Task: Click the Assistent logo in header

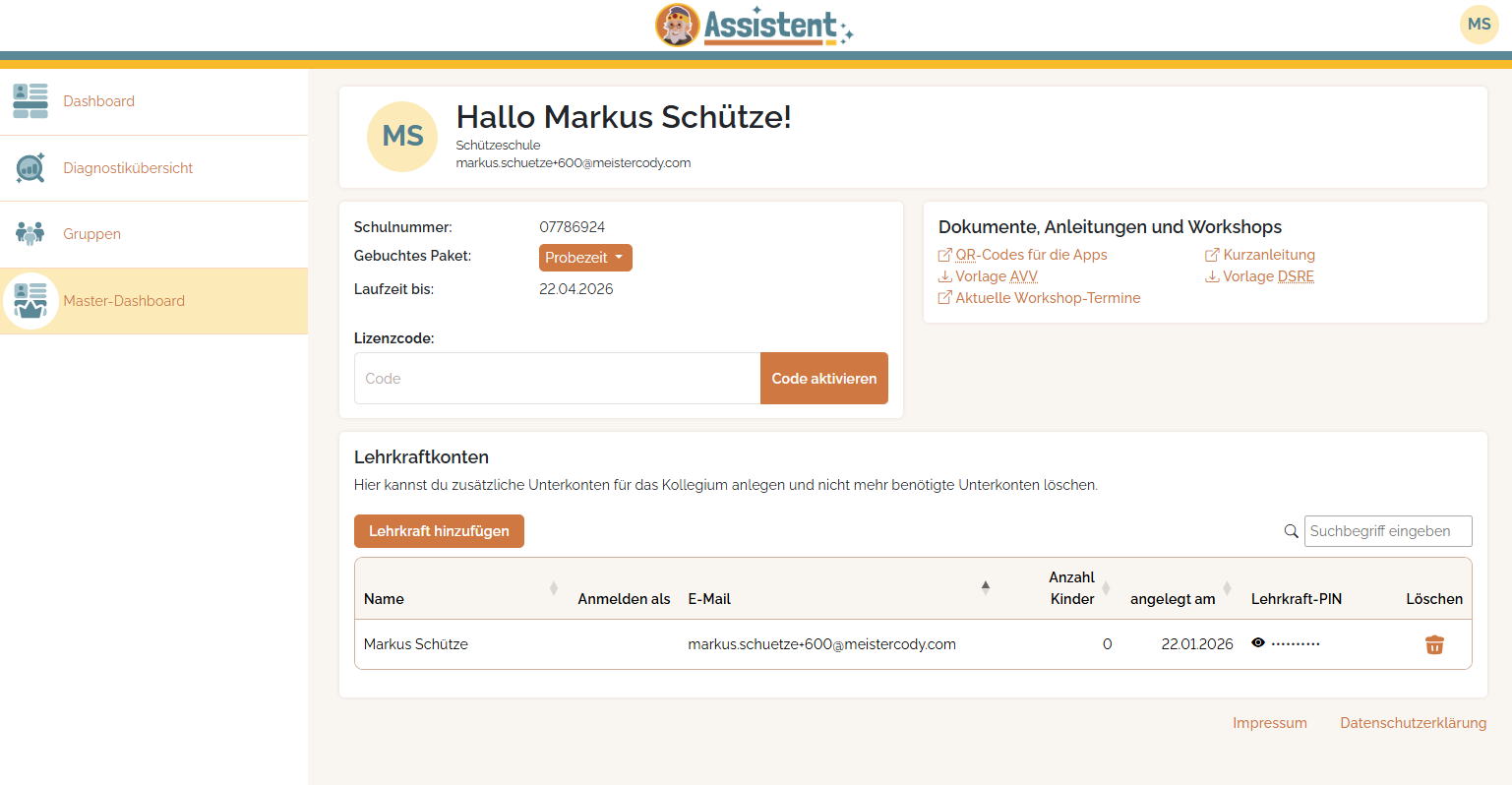Action: click(x=755, y=26)
